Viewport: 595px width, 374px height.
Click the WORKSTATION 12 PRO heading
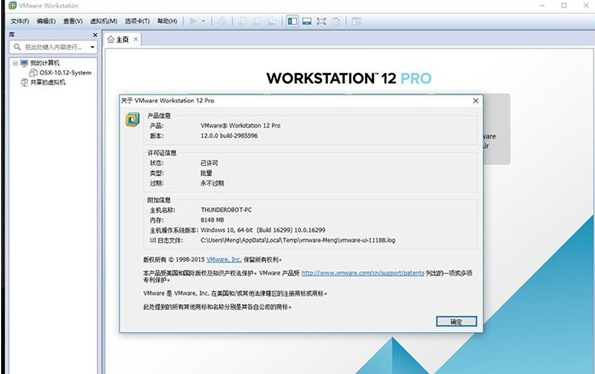click(x=349, y=79)
